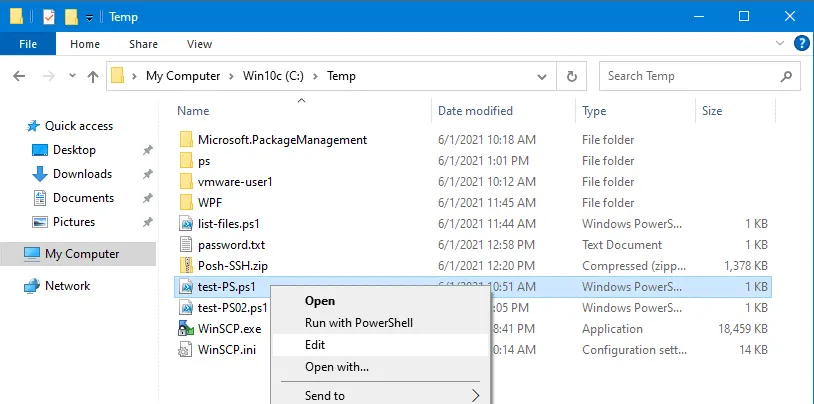The image size is (814, 404).
Task: Click the Properties checkmark icon in title bar
Action: point(49,17)
